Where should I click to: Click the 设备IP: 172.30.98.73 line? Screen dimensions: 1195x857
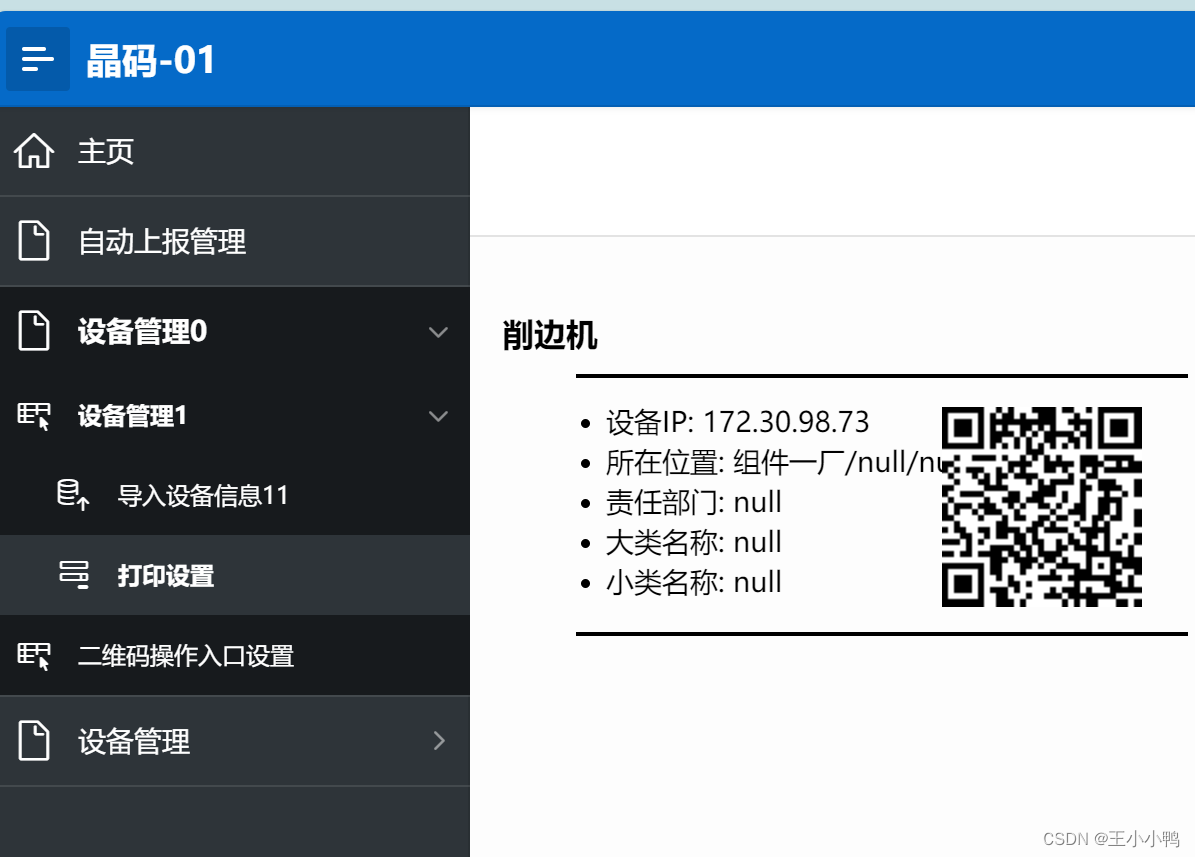tap(737, 422)
